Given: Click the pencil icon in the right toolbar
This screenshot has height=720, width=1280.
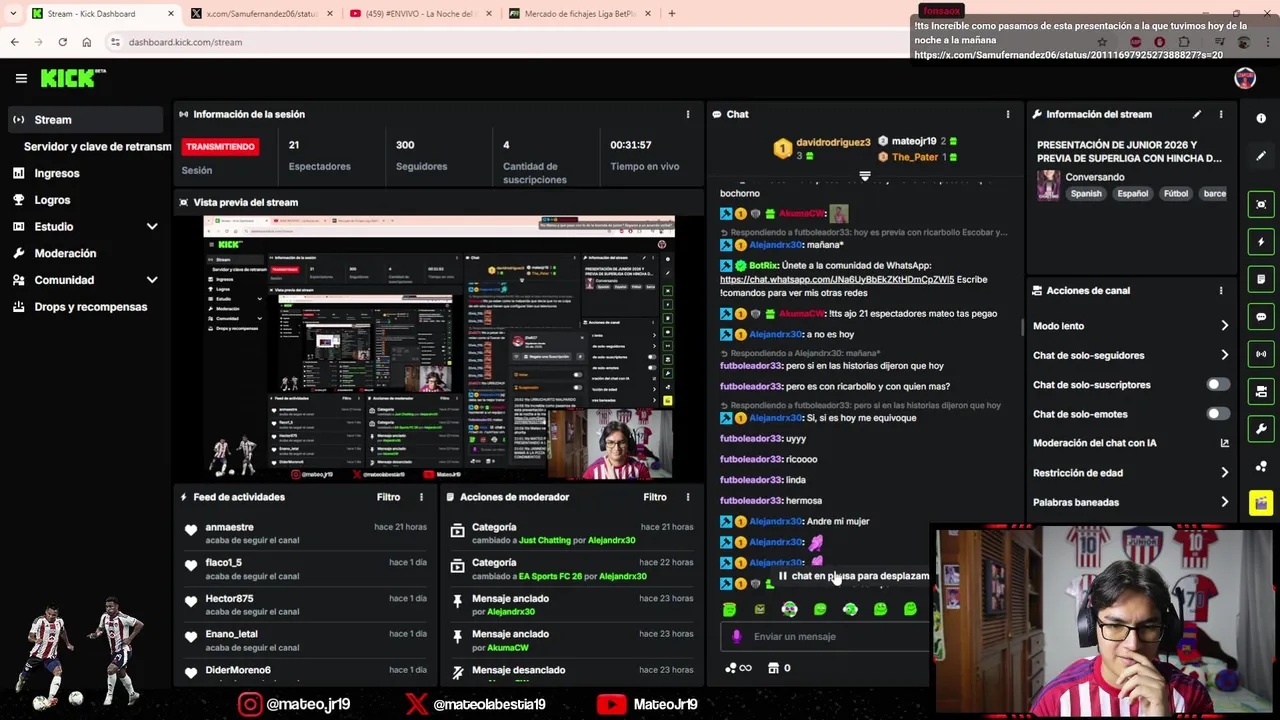Looking at the screenshot, I should (x=1261, y=156).
